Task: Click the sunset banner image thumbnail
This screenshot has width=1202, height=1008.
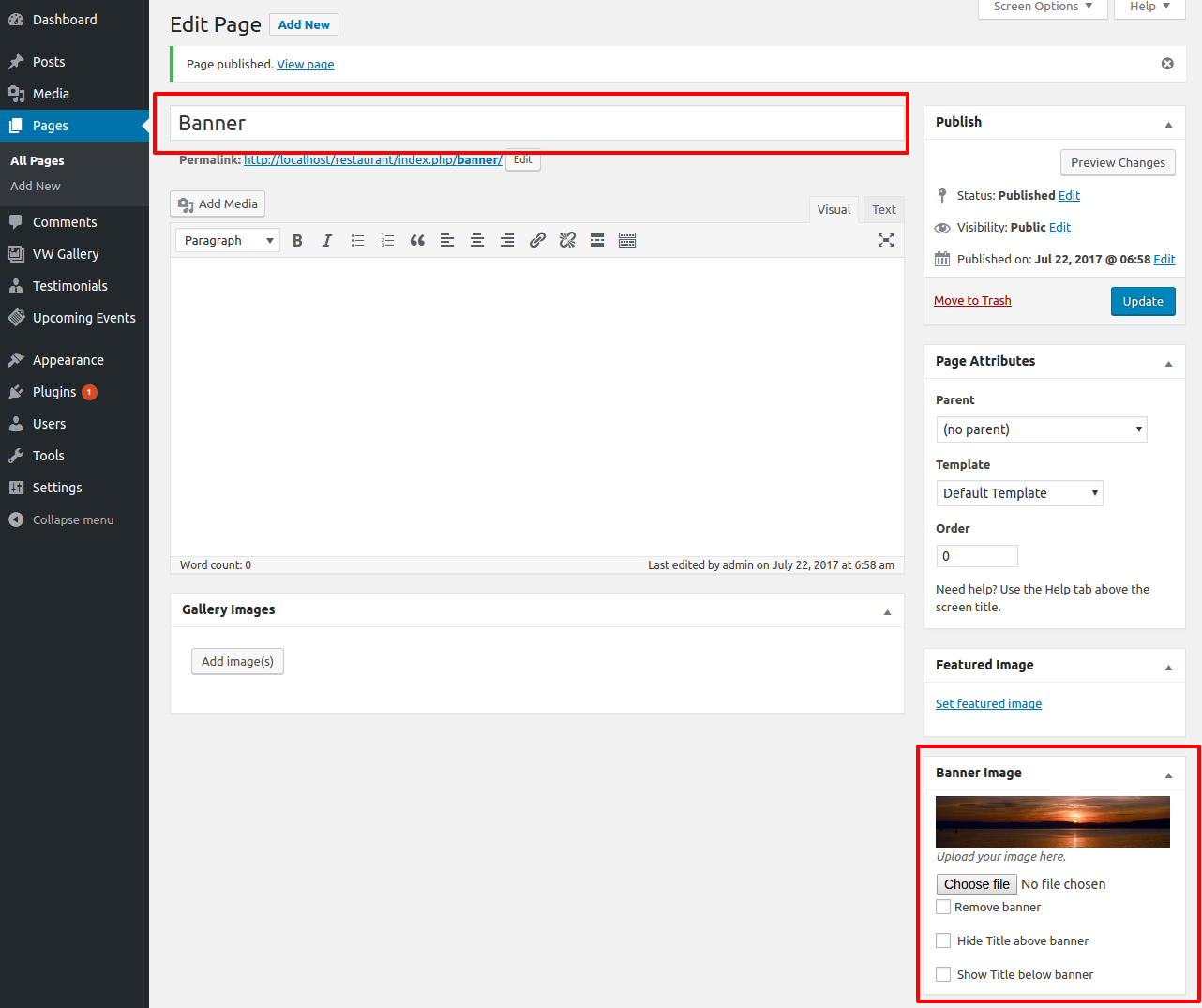Action: click(1052, 821)
